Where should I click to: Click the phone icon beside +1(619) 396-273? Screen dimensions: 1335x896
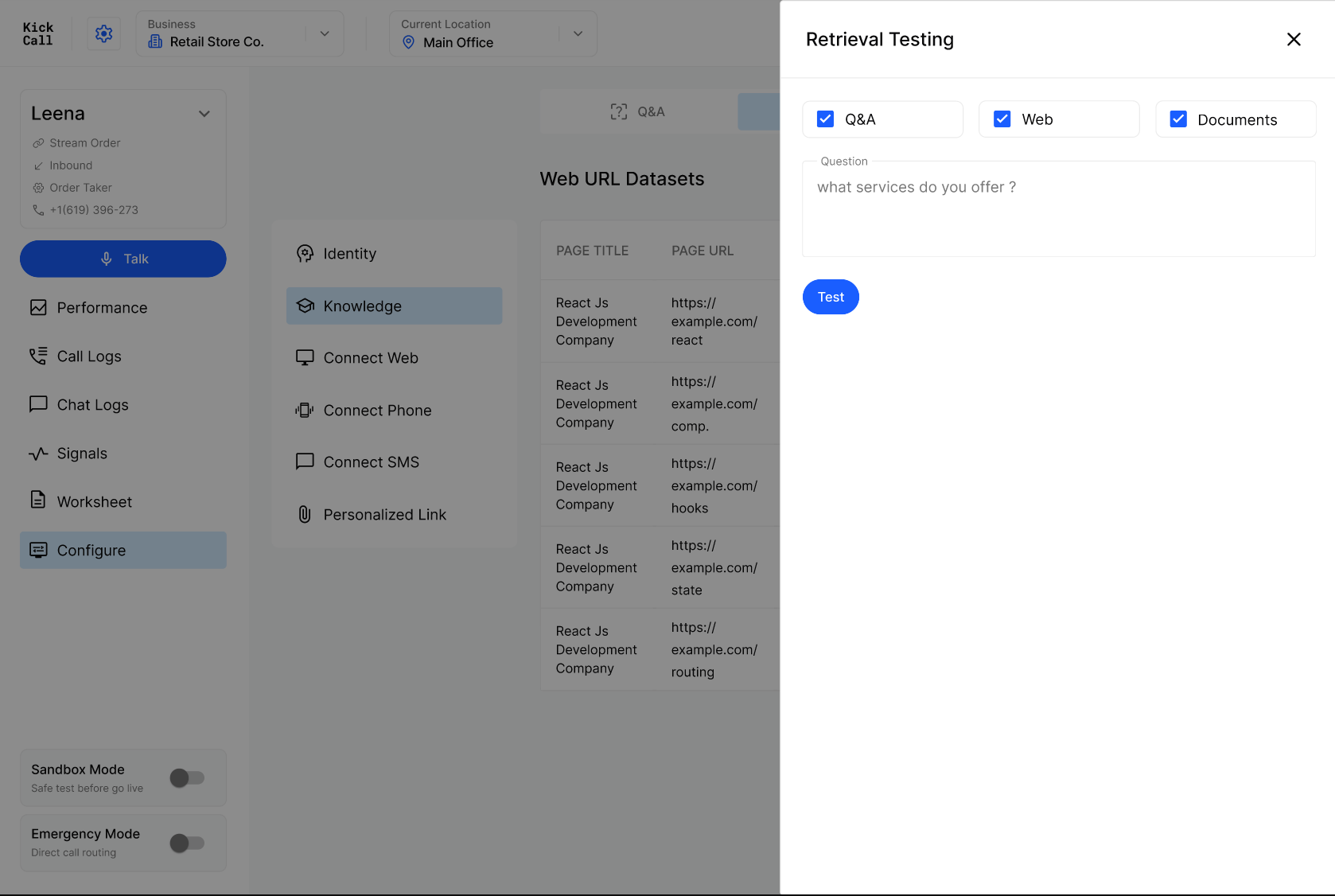click(x=38, y=210)
